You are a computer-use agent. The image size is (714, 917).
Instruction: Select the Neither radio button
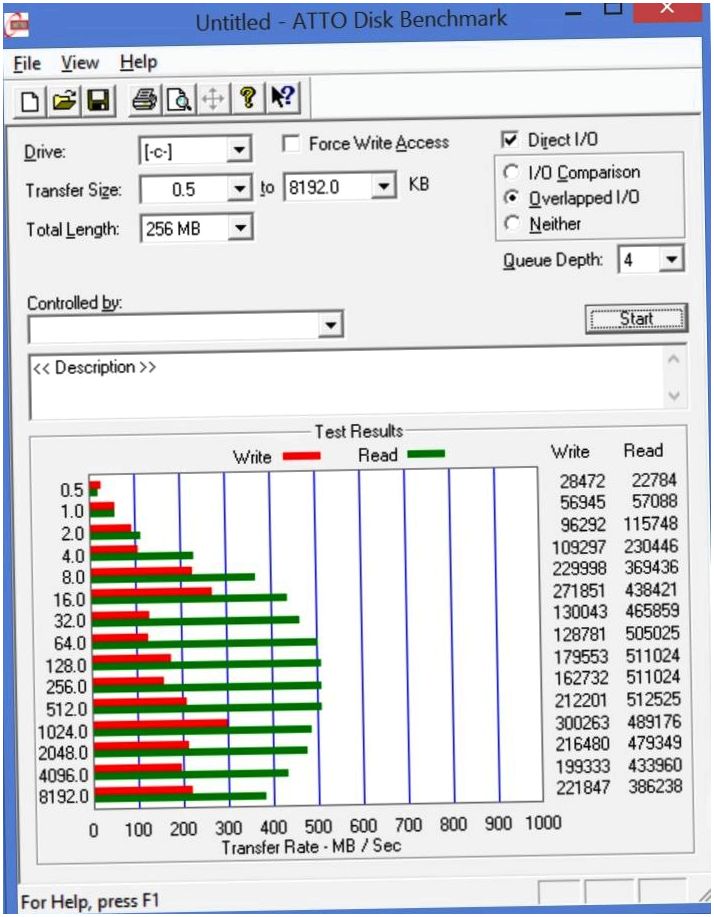coord(512,223)
